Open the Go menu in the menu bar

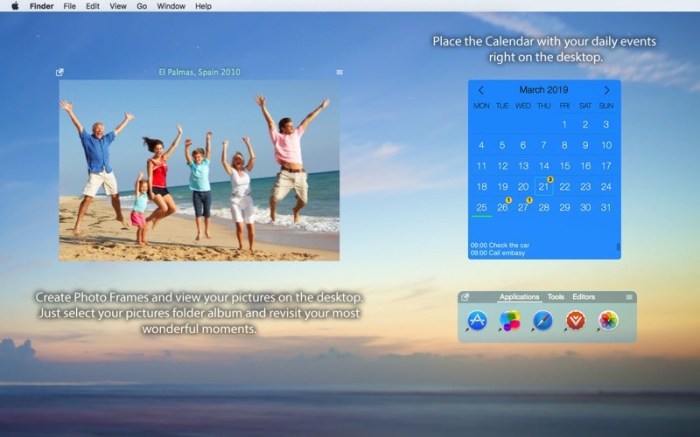(141, 6)
